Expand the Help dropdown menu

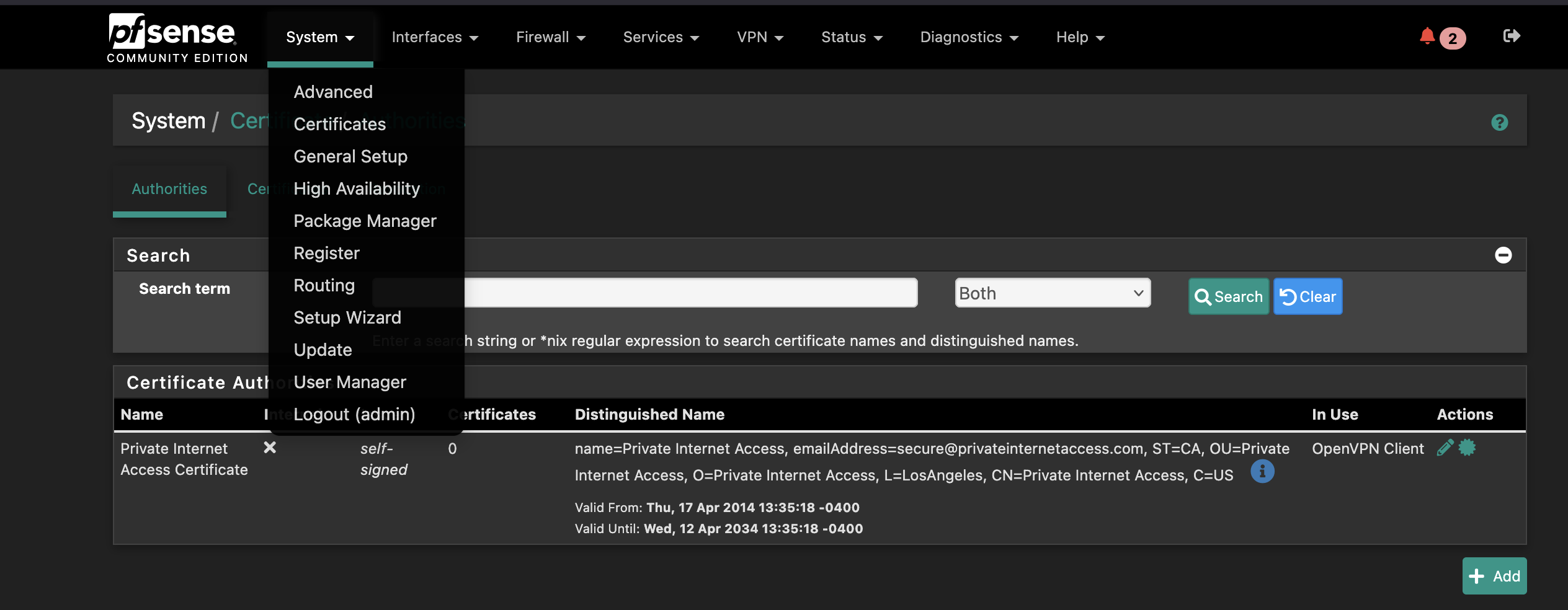[x=1080, y=37]
